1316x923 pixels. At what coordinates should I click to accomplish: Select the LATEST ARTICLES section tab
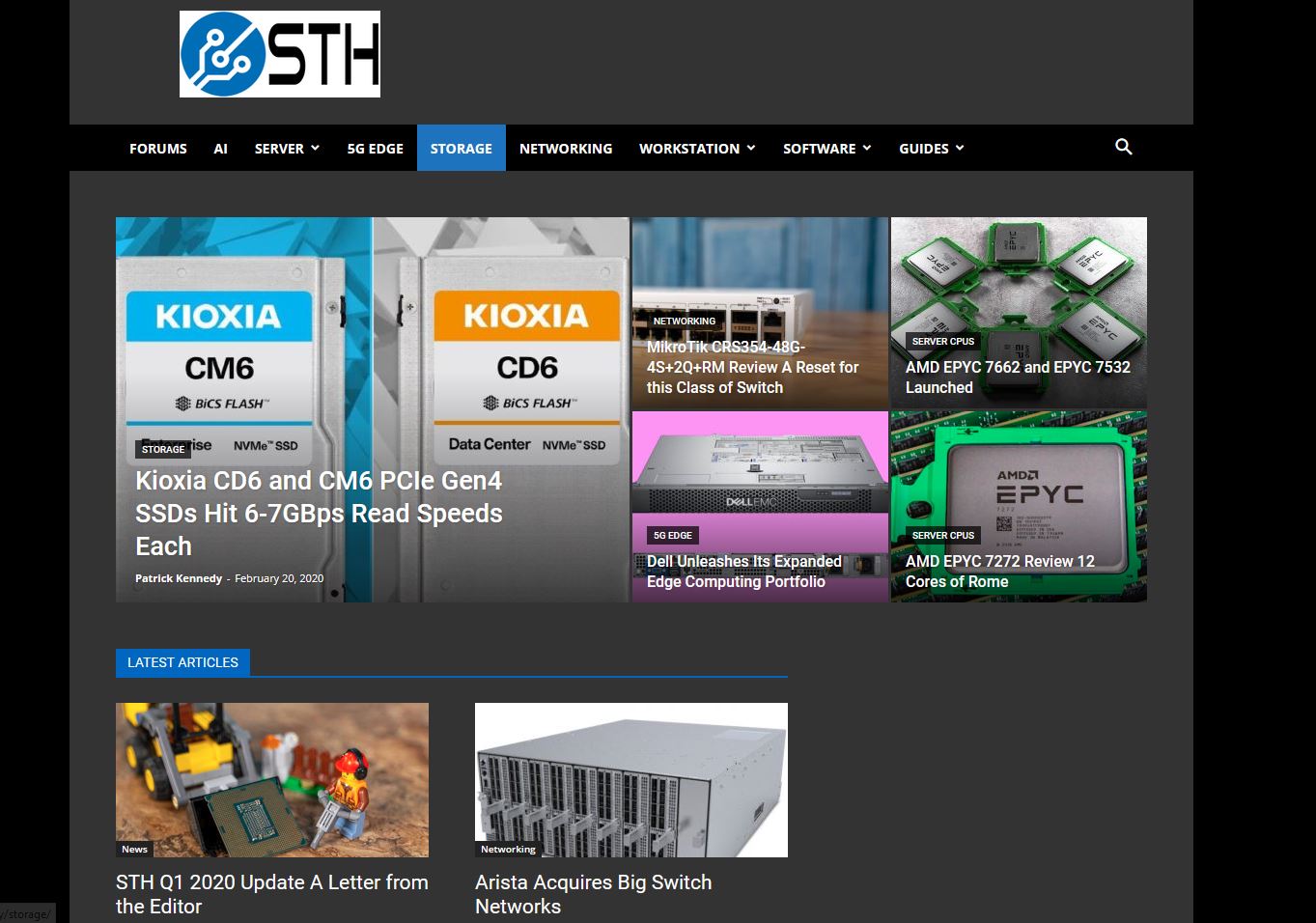[x=182, y=662]
